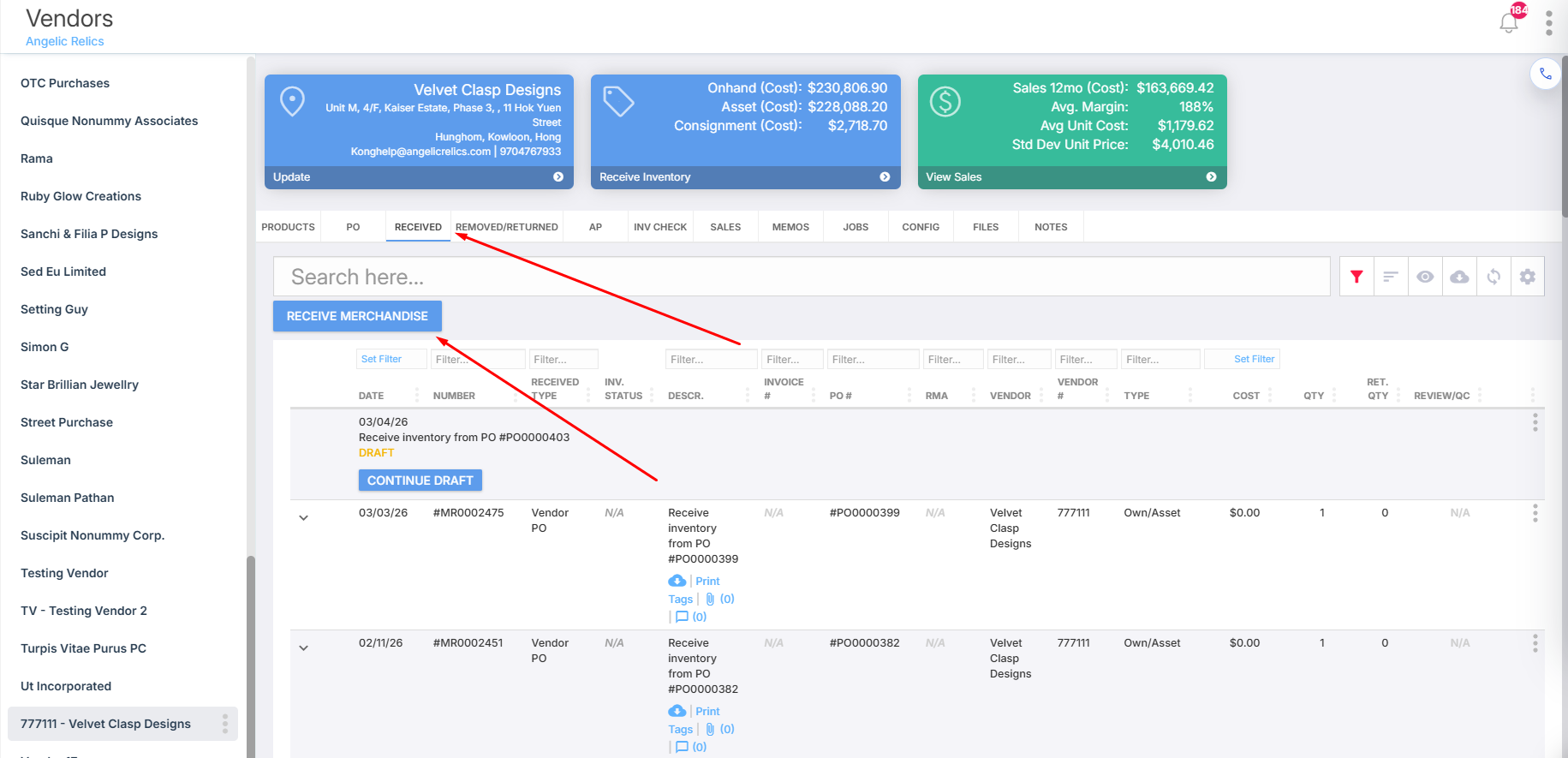Select Turpis Vitae Purus PC vendor

click(x=84, y=648)
